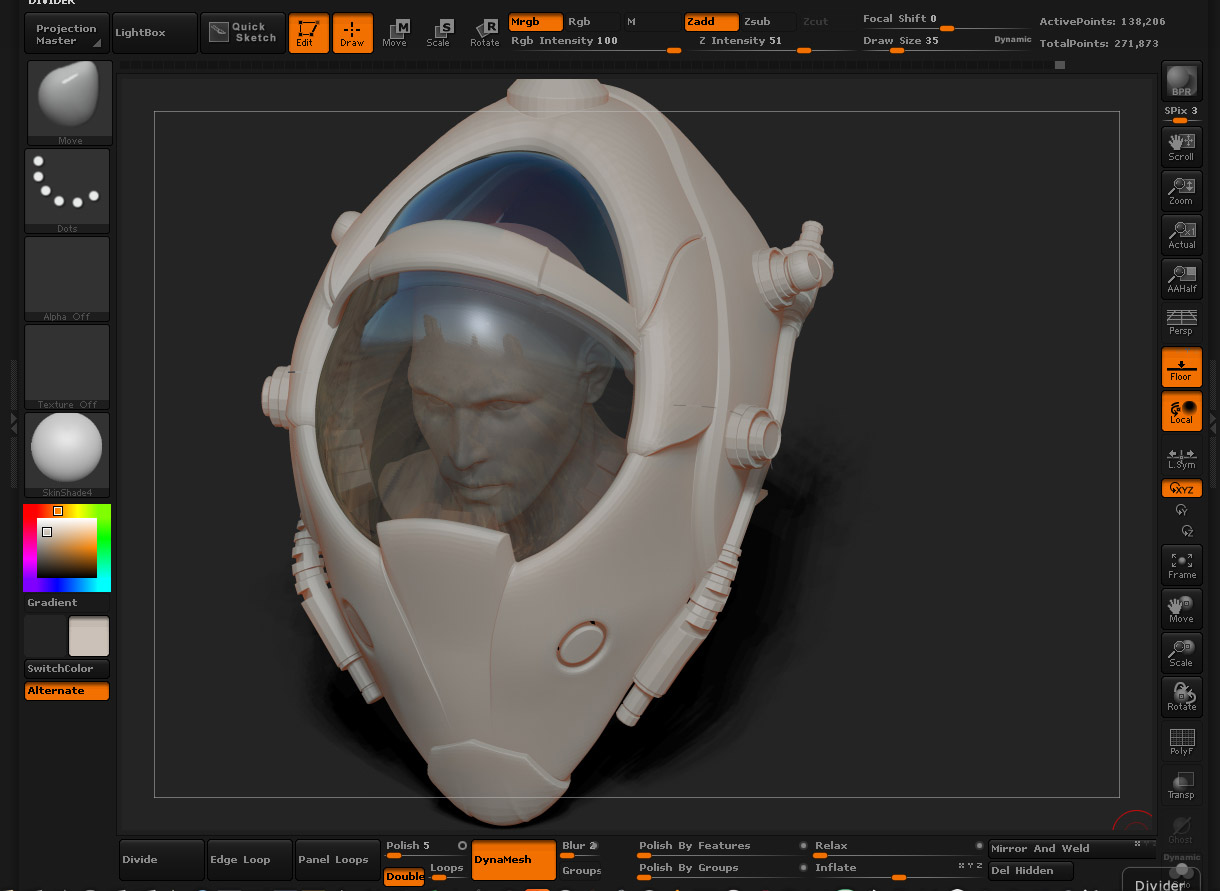Click the Edge Loop button
Image resolution: width=1220 pixels, height=891 pixels.
249,860
